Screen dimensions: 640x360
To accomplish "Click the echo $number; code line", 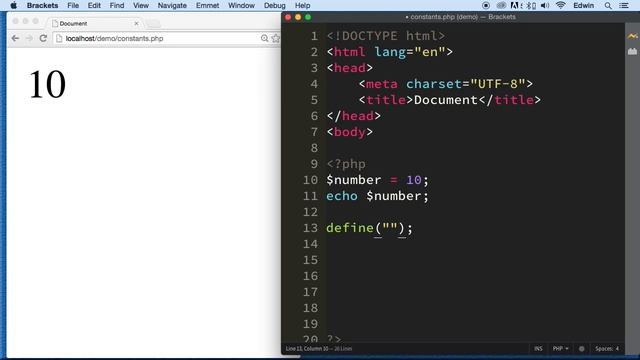I will 377,196.
